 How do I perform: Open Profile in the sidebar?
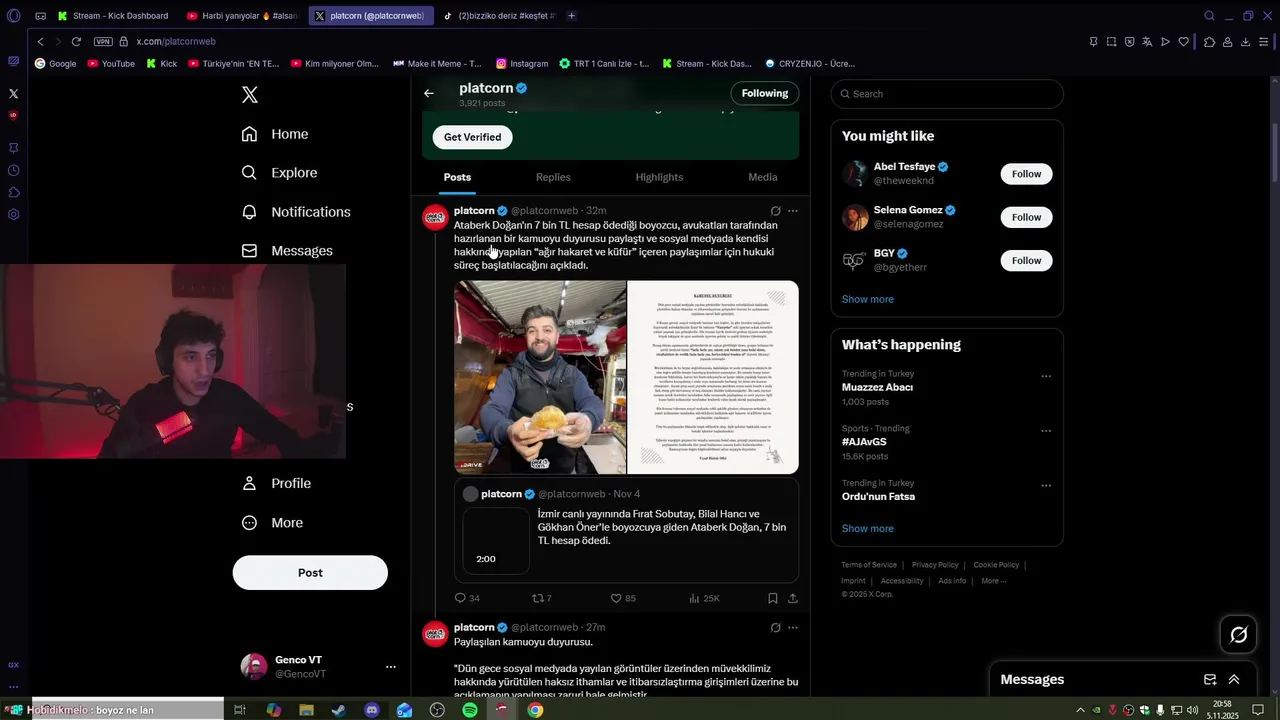point(276,483)
